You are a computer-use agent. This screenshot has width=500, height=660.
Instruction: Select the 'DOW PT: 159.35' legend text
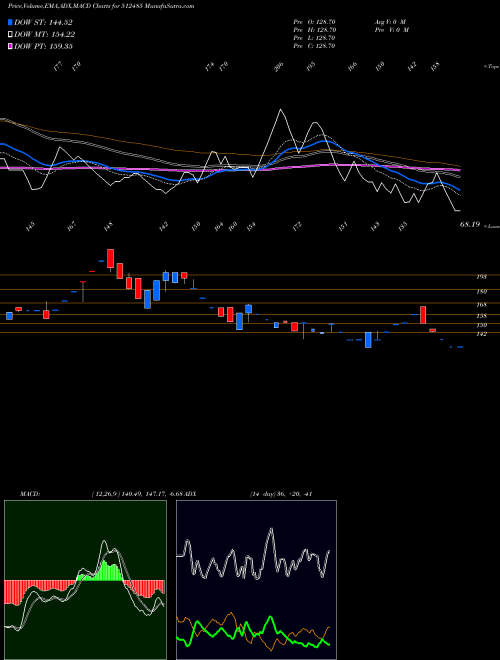(43, 46)
